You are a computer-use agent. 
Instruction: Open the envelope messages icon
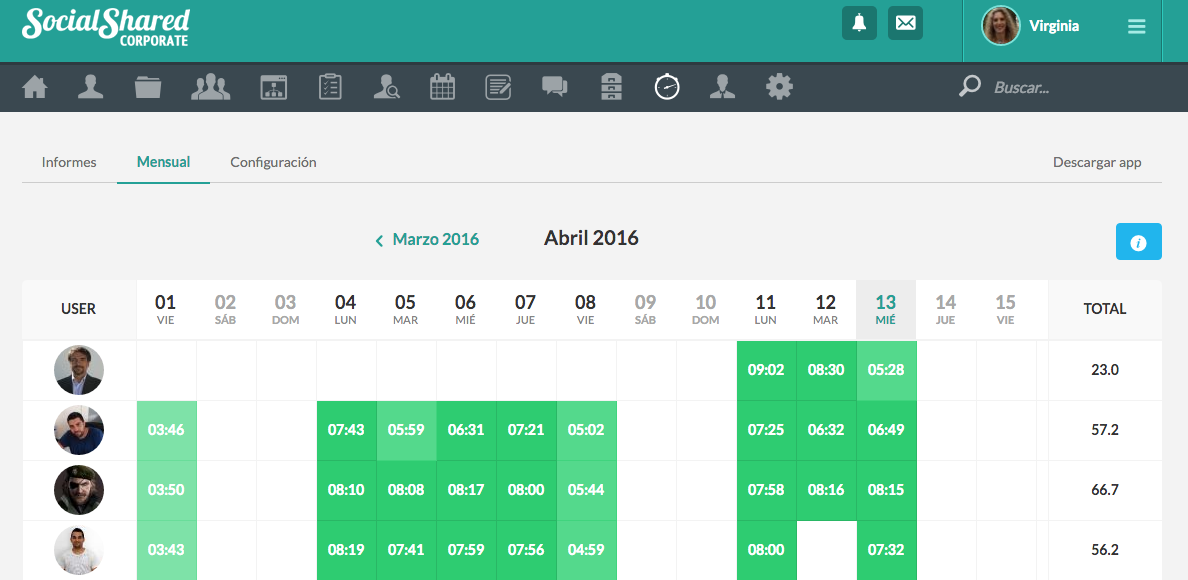[905, 23]
